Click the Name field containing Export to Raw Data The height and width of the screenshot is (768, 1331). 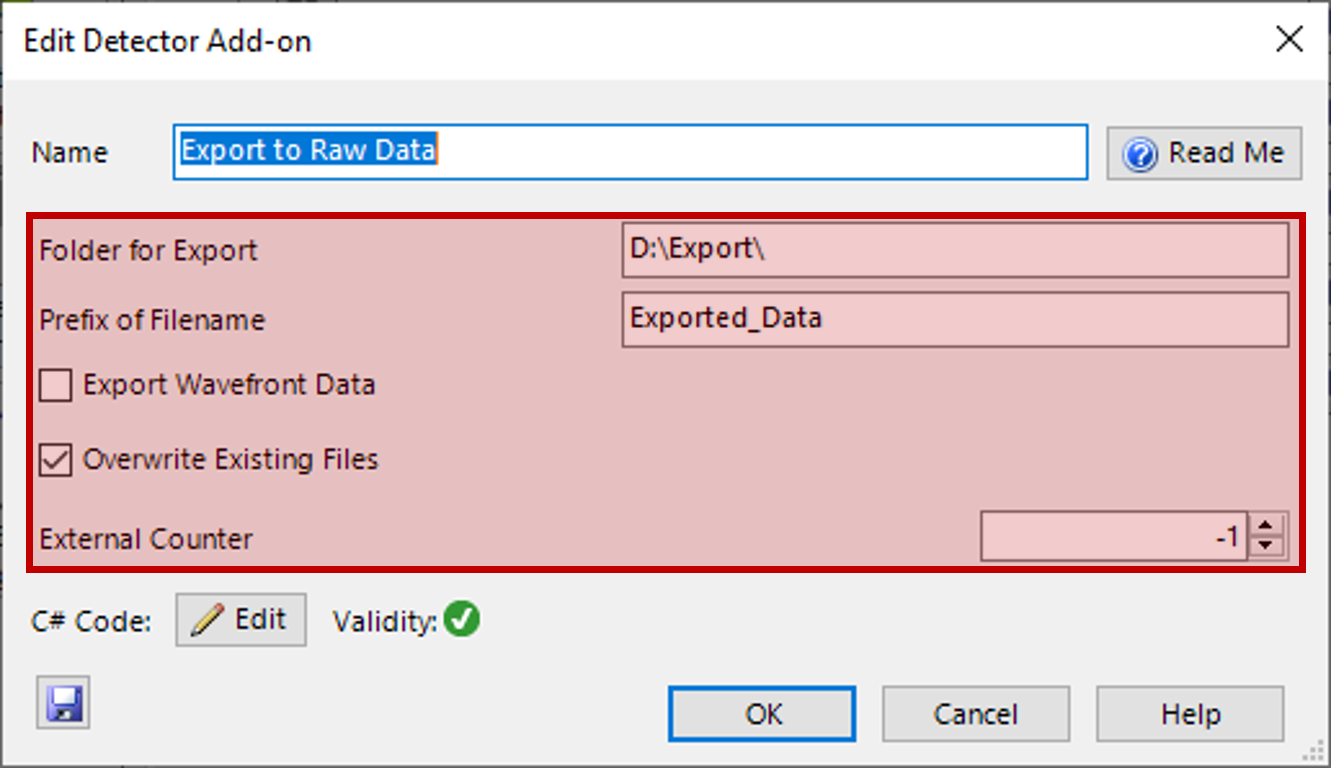click(x=630, y=152)
